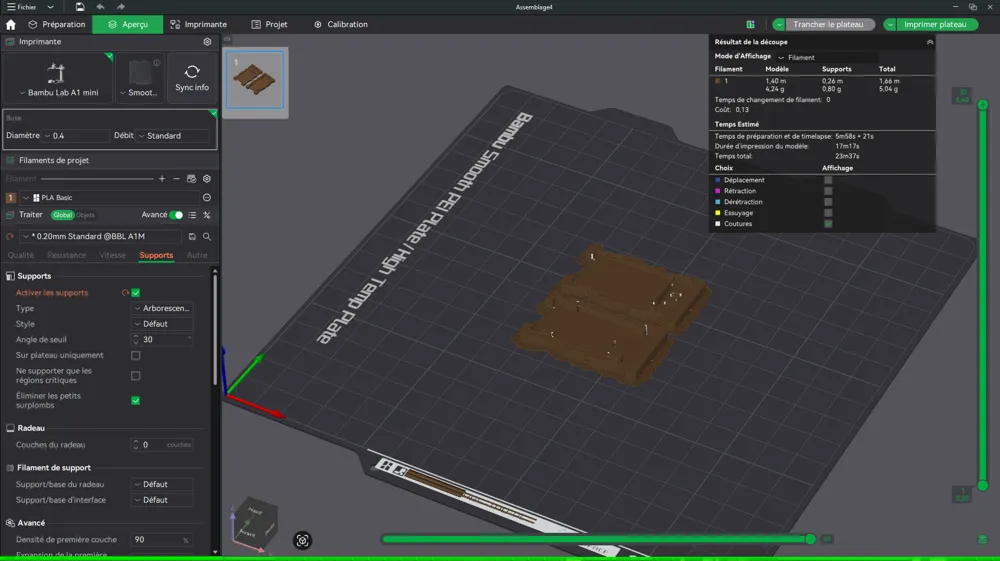Select Objets settings scope
This screenshot has height=561, width=1000.
click(85, 215)
